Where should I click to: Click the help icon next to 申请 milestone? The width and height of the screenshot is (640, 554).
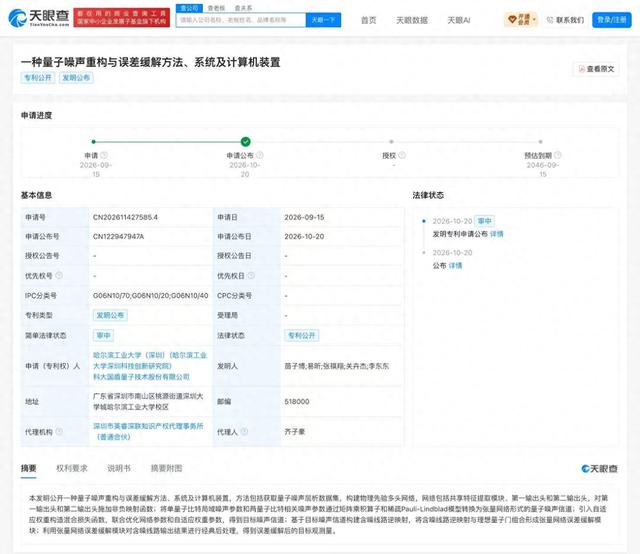click(104, 155)
